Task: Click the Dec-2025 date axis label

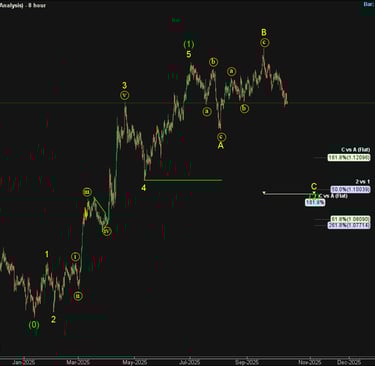Action: point(349,362)
